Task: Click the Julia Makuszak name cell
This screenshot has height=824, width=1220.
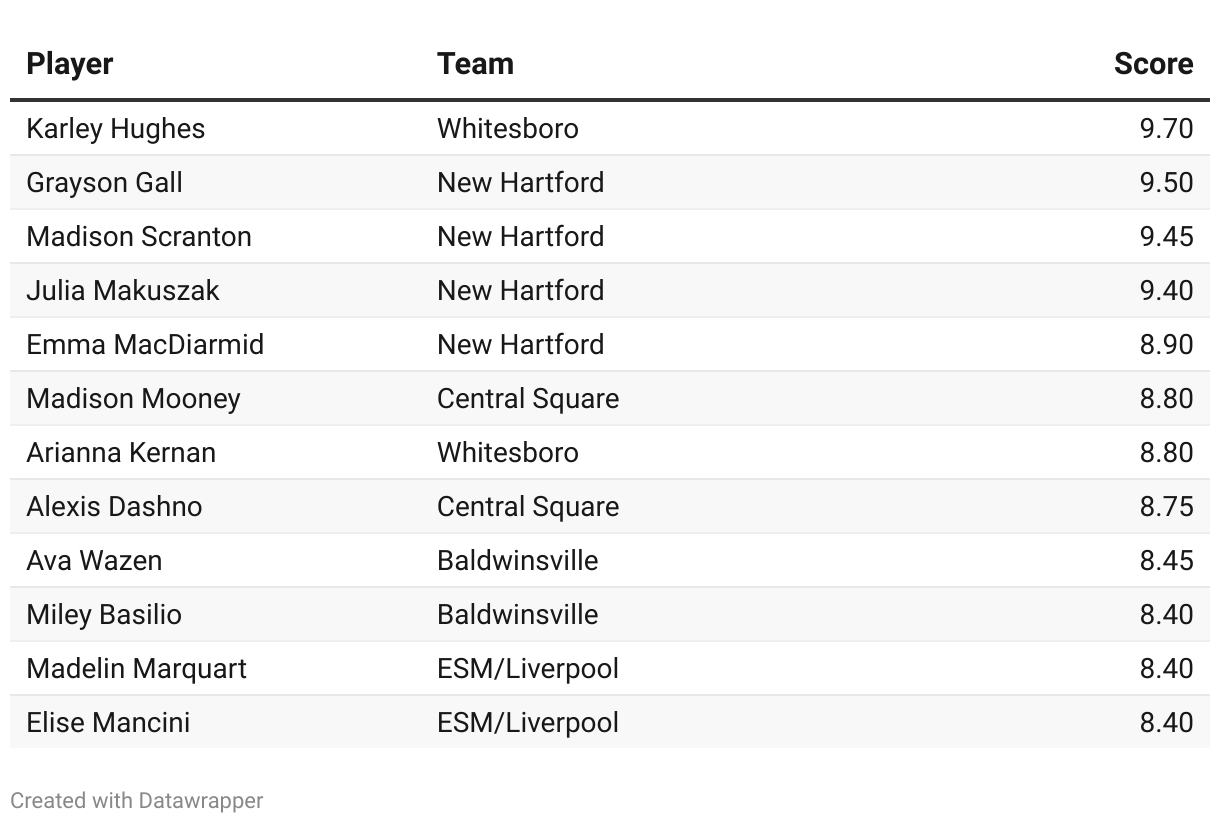Action: tap(123, 291)
